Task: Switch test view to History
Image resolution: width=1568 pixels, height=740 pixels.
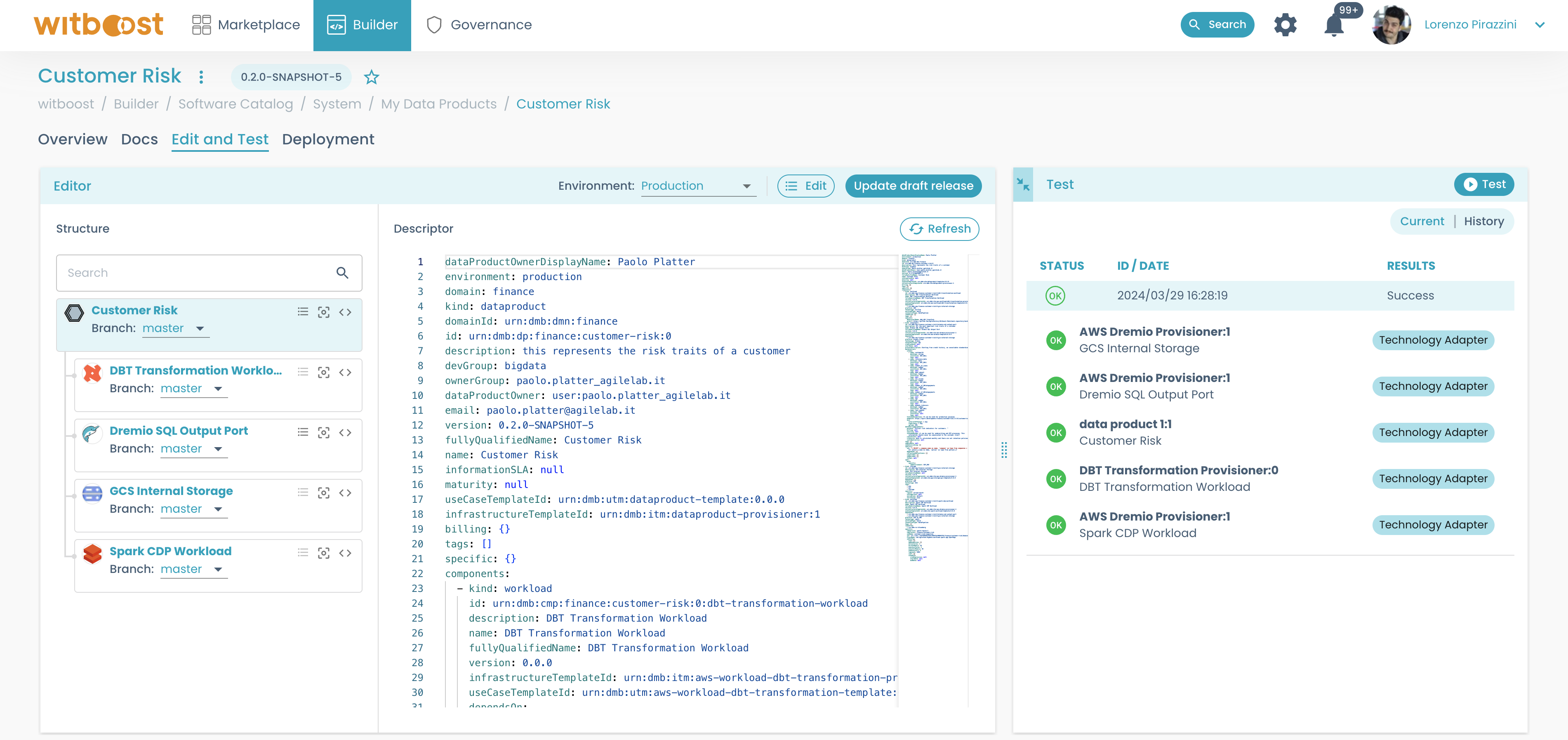Action: [1483, 222]
